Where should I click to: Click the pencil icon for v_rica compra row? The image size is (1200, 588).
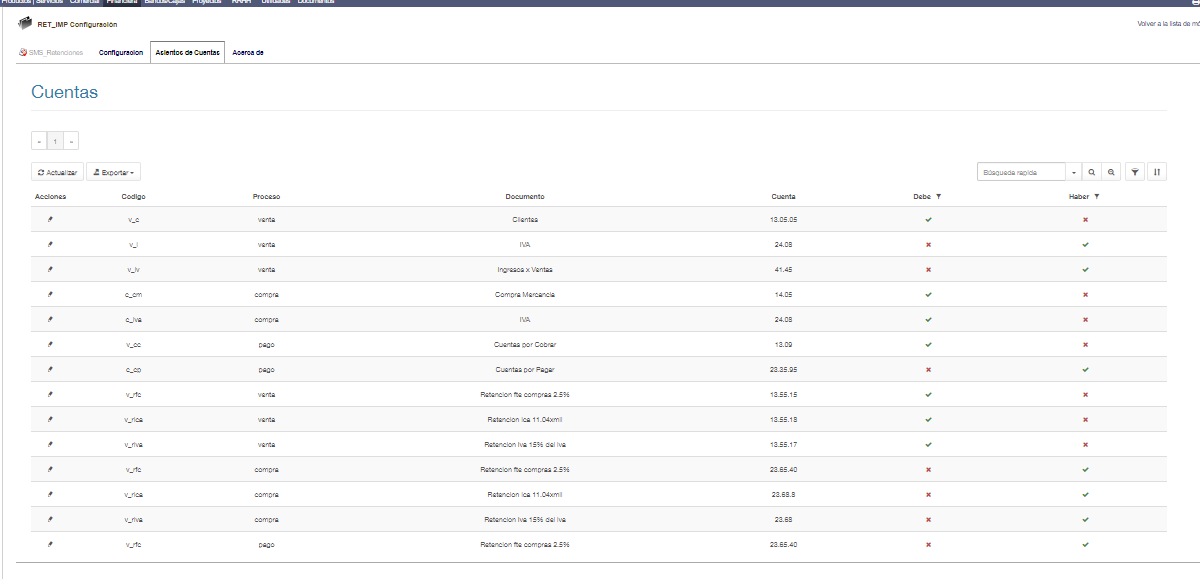click(50, 494)
